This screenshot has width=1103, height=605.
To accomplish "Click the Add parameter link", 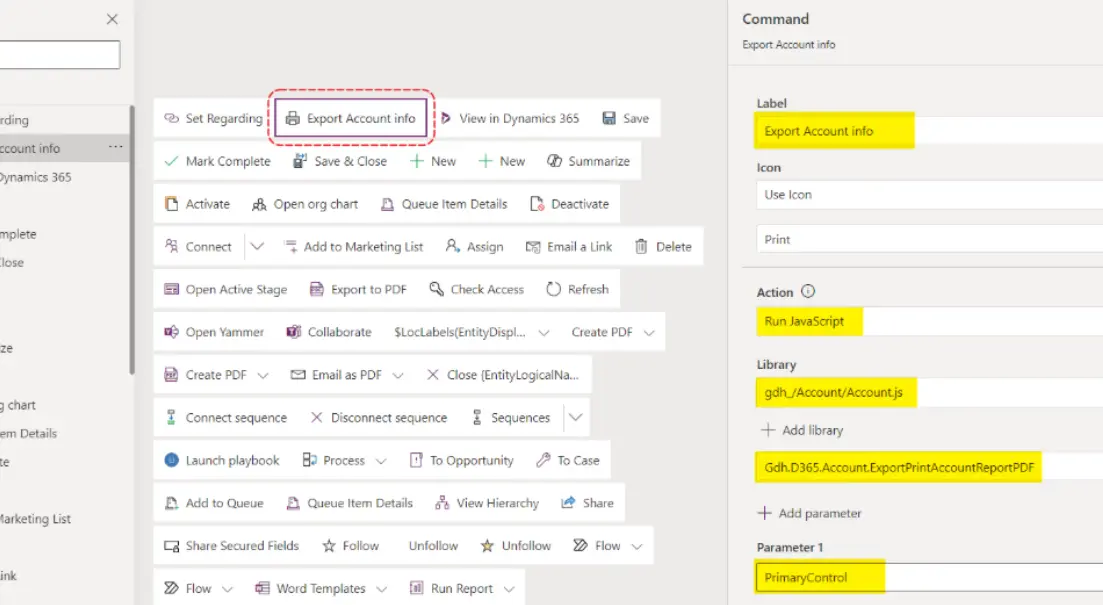I will point(810,513).
